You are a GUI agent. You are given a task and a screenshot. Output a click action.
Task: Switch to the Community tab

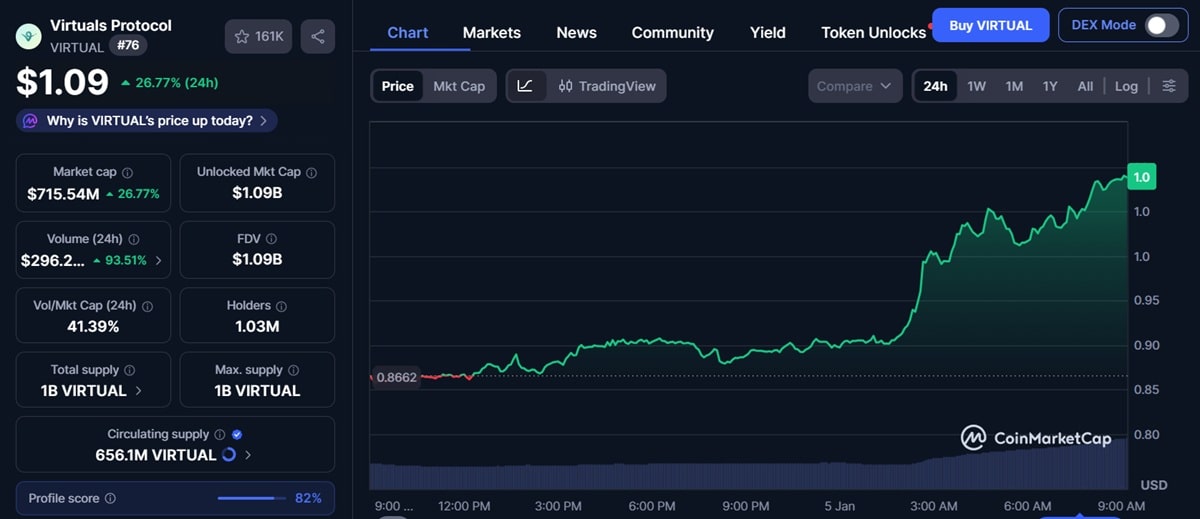tap(673, 32)
